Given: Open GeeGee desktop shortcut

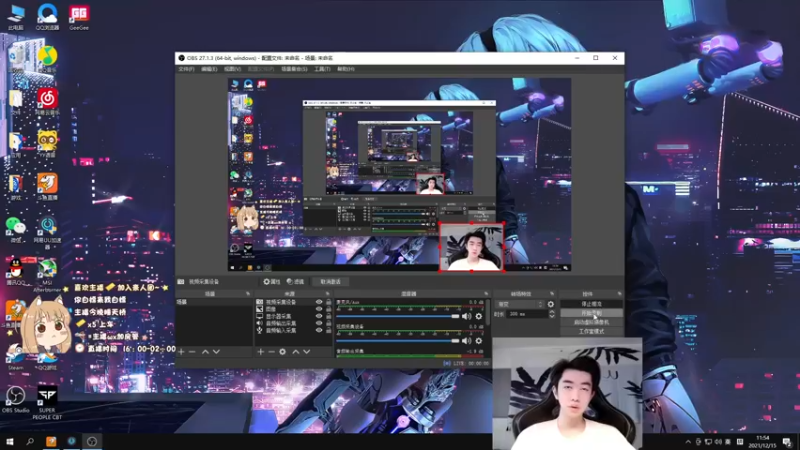Looking at the screenshot, I should tap(79, 17).
